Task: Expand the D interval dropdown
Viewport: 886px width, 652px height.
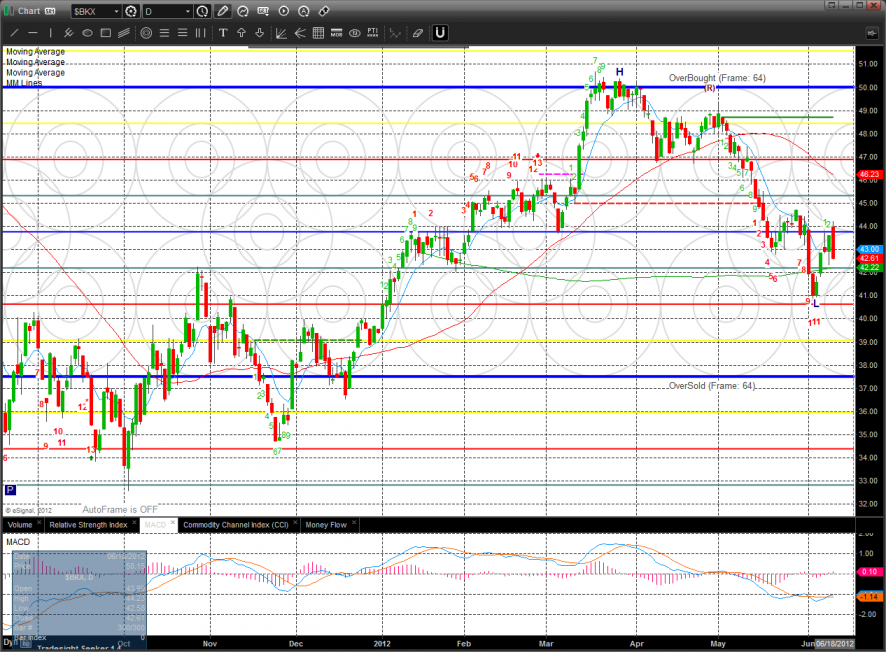Action: (189, 11)
